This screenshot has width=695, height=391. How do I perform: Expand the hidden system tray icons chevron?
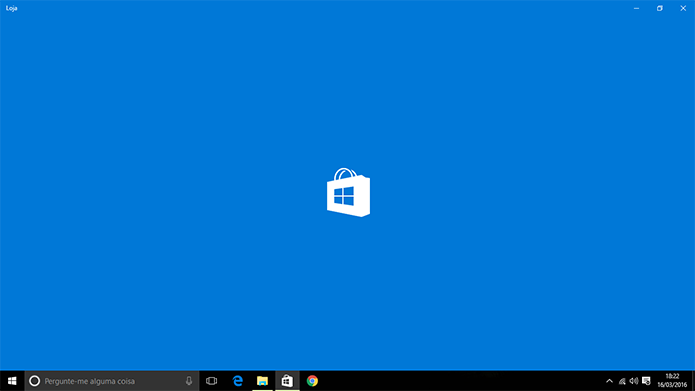tap(609, 381)
